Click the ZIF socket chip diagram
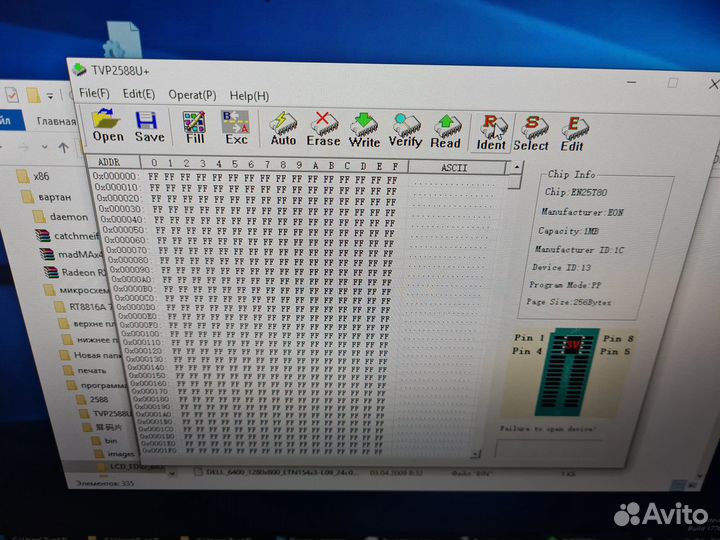Screen dimensions: 720x540 pyautogui.click(x=569, y=372)
